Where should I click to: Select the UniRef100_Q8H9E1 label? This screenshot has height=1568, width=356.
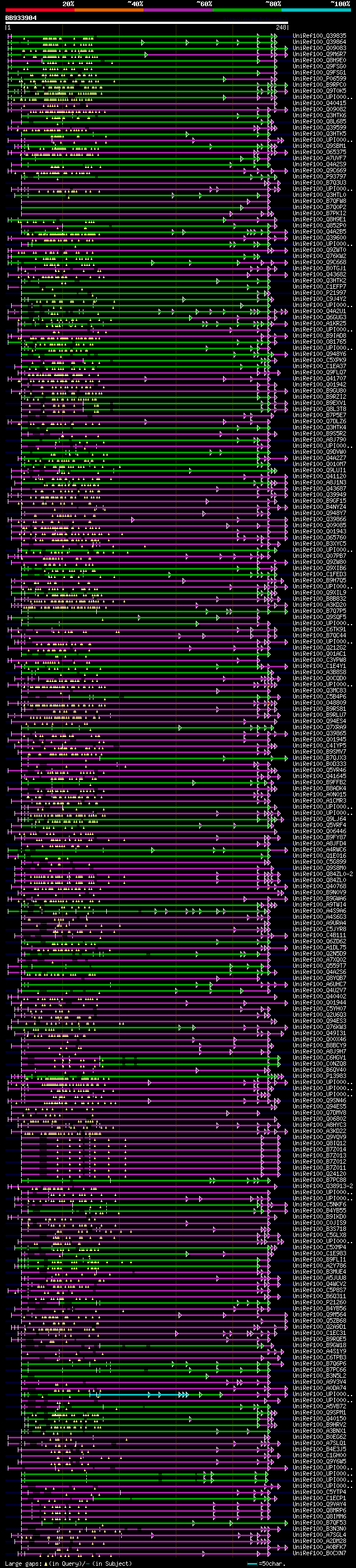coord(319,220)
